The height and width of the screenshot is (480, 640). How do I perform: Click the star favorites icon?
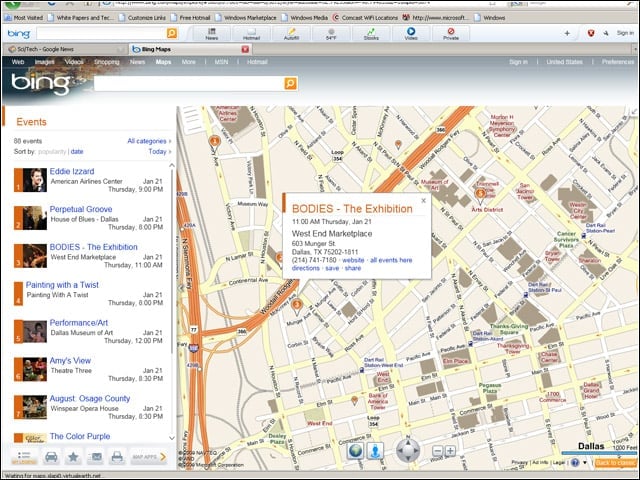73,457
